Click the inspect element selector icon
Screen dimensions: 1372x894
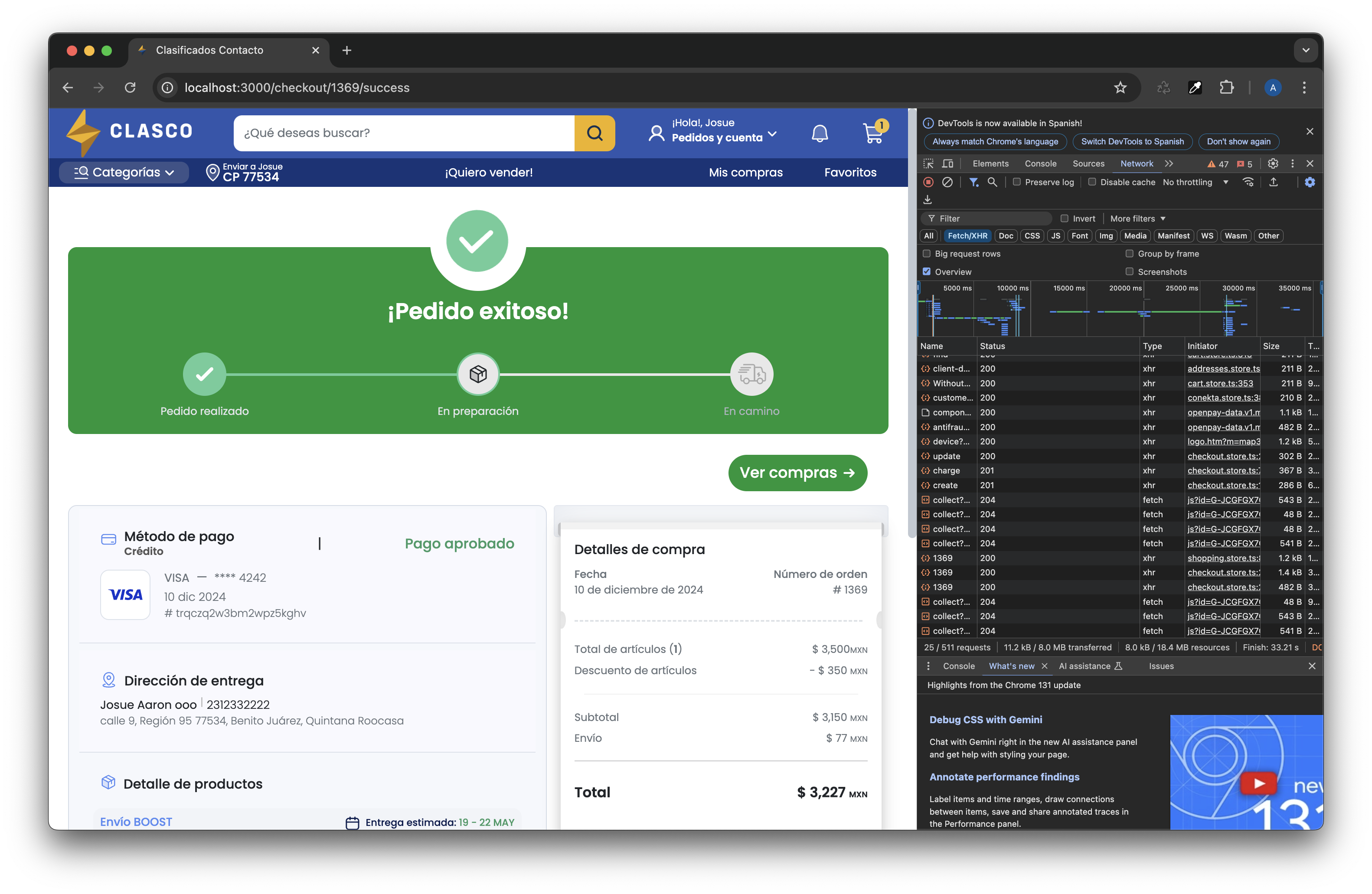[x=928, y=164]
